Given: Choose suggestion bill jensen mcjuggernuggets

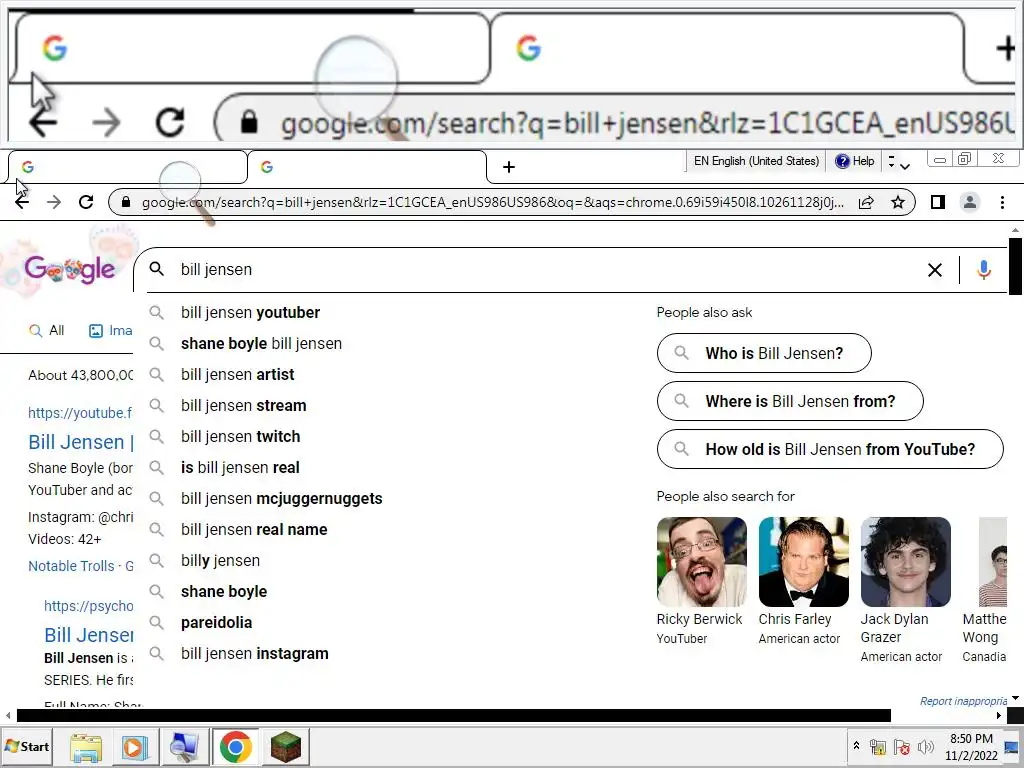Looking at the screenshot, I should [281, 498].
